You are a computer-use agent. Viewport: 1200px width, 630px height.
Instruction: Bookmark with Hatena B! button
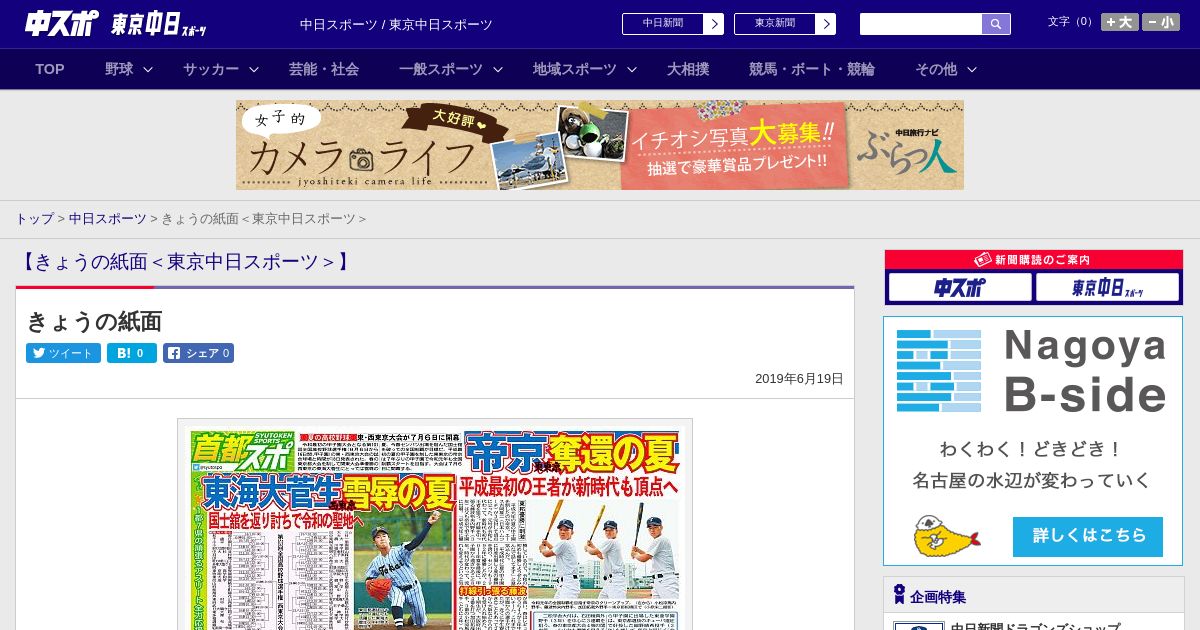coord(132,353)
